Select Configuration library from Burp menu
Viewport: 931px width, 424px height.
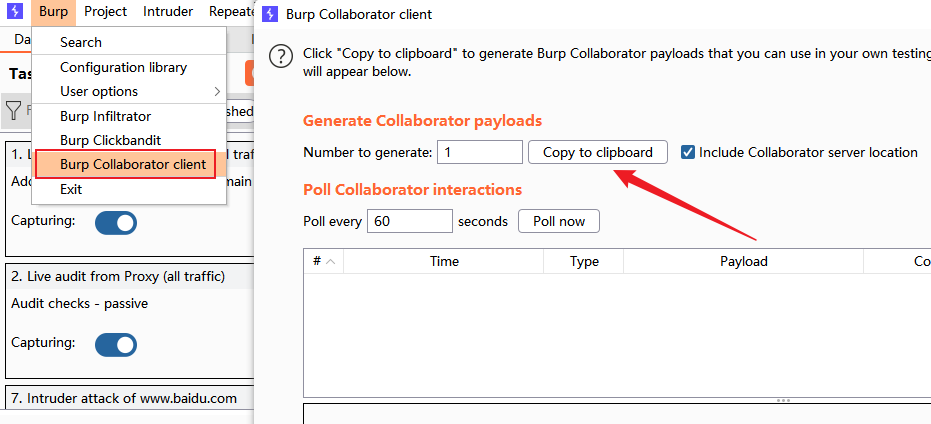[x=123, y=67]
